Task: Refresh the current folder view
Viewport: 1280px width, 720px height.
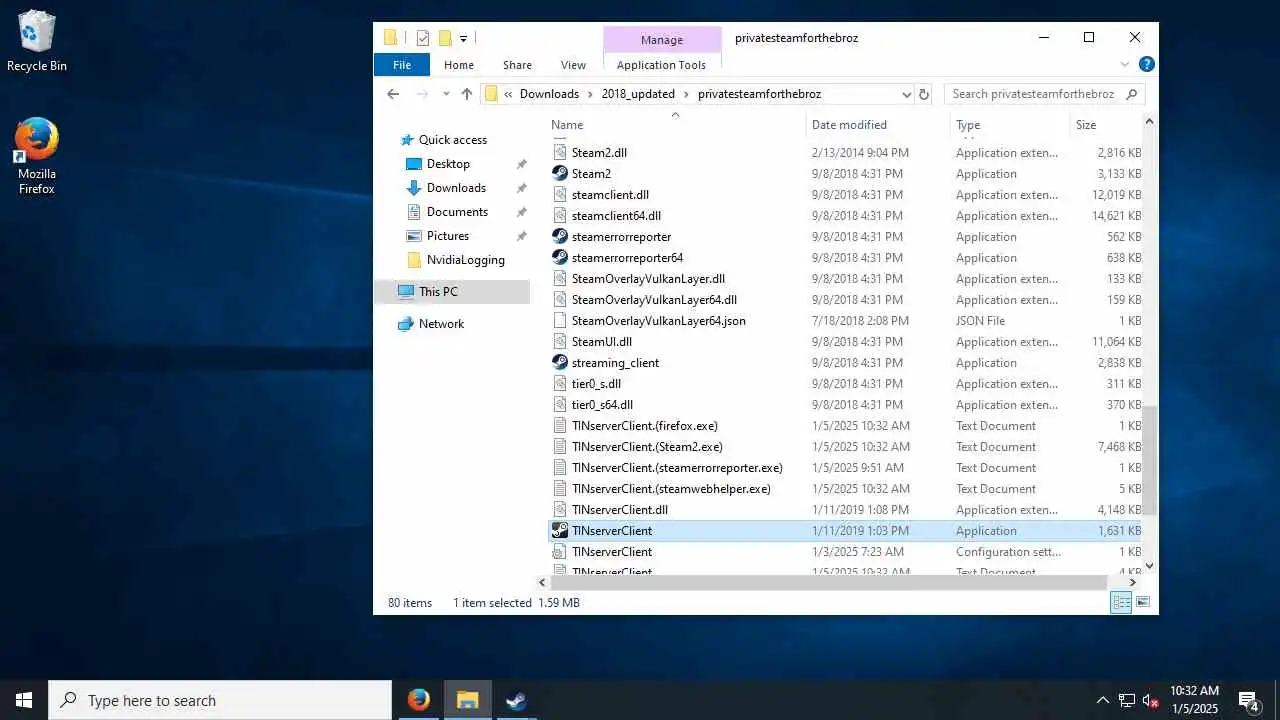Action: 924,94
